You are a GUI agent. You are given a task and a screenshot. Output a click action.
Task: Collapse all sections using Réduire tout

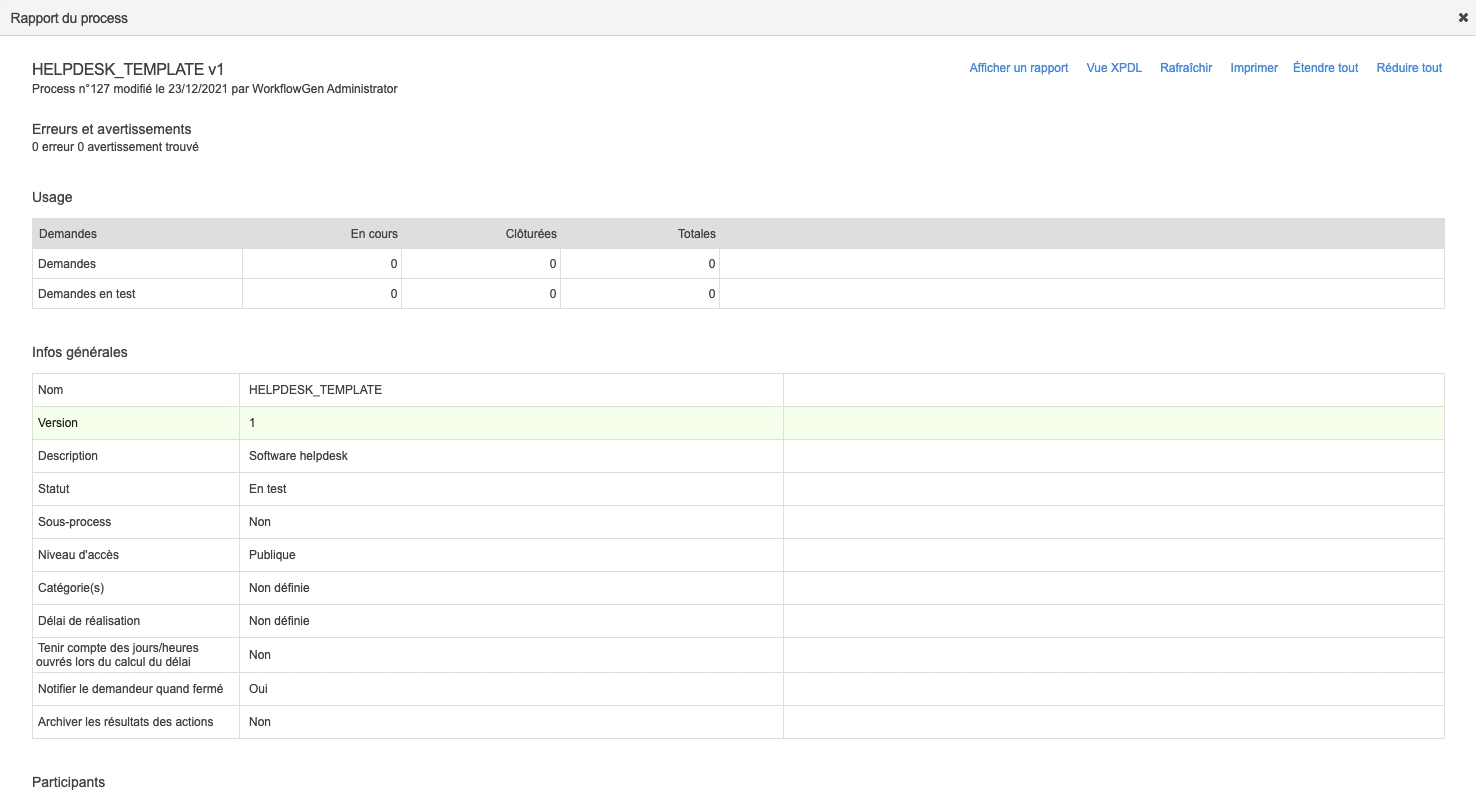(x=1408, y=68)
